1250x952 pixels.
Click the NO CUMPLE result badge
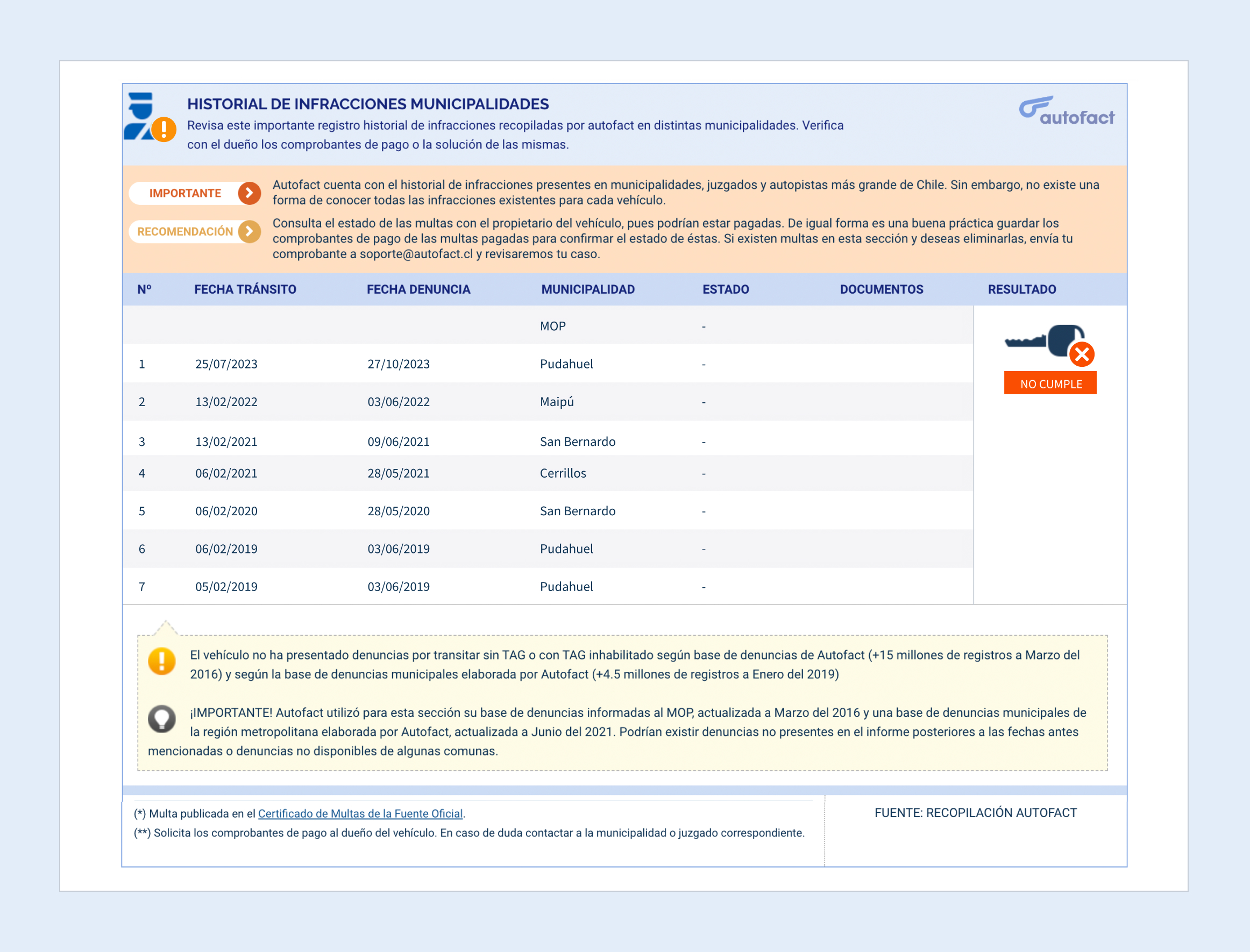coord(1050,383)
